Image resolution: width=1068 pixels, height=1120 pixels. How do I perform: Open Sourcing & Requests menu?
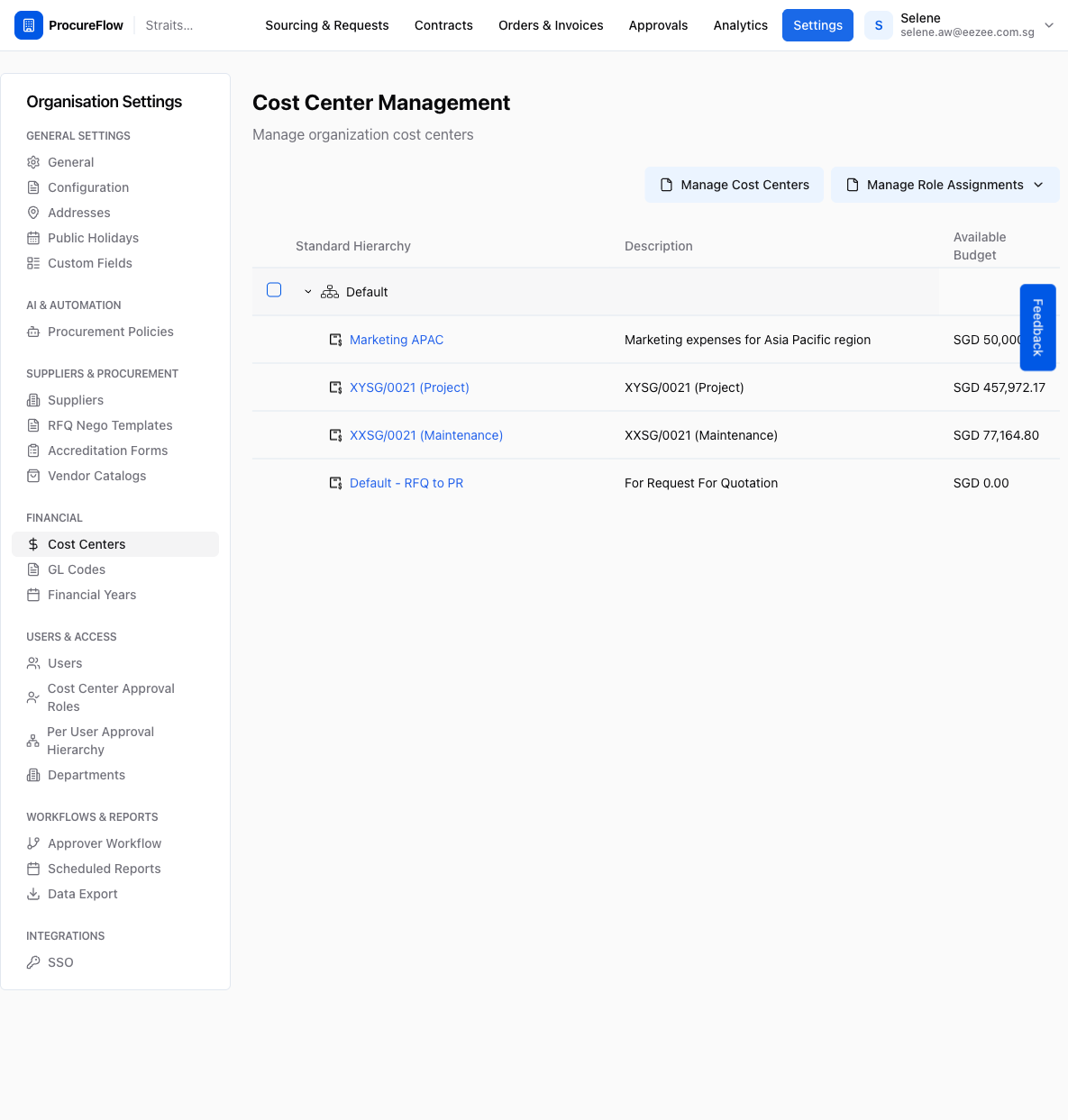pyautogui.click(x=327, y=25)
